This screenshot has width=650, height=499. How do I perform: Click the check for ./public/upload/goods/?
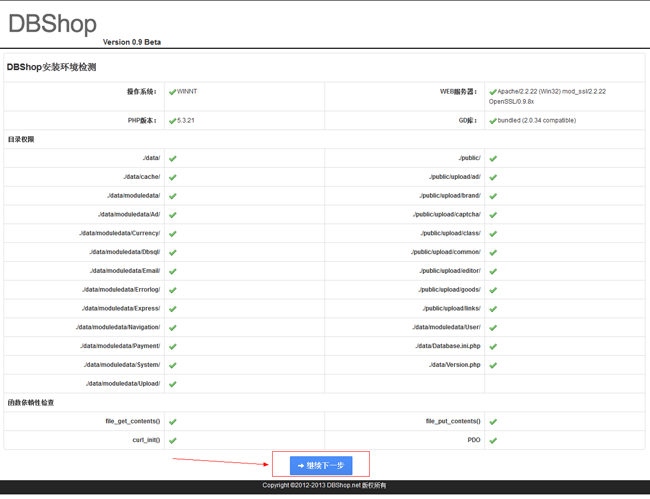493,290
